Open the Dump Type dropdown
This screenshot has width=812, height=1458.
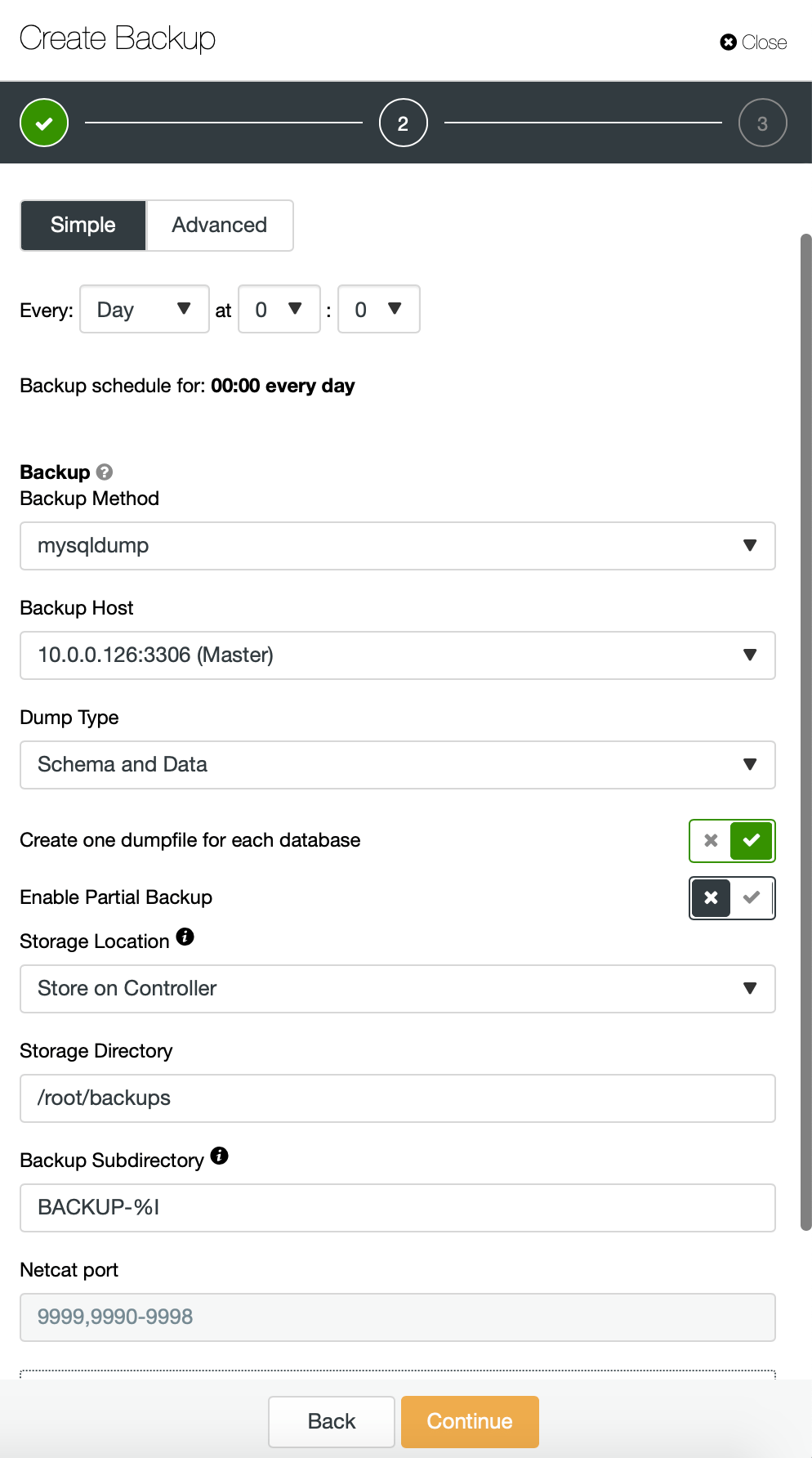point(397,765)
